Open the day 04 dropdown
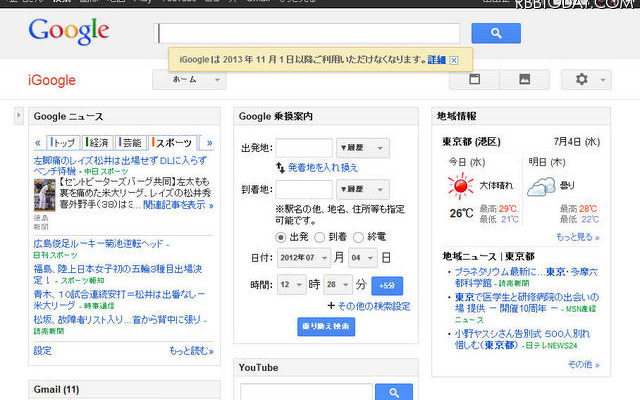Image resolution: width=640 pixels, height=400 pixels. (362, 258)
